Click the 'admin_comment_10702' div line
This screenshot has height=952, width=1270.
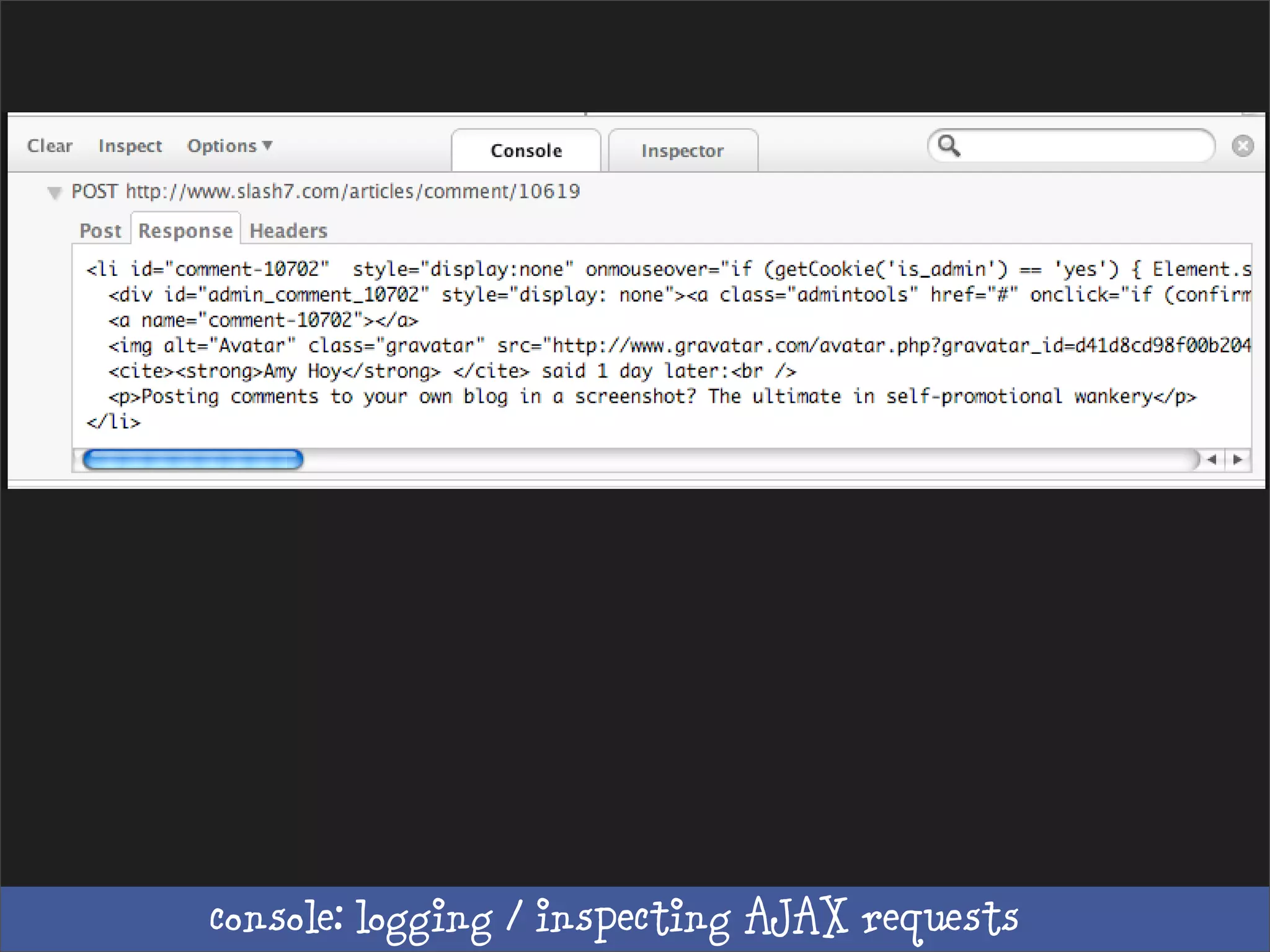(x=680, y=295)
